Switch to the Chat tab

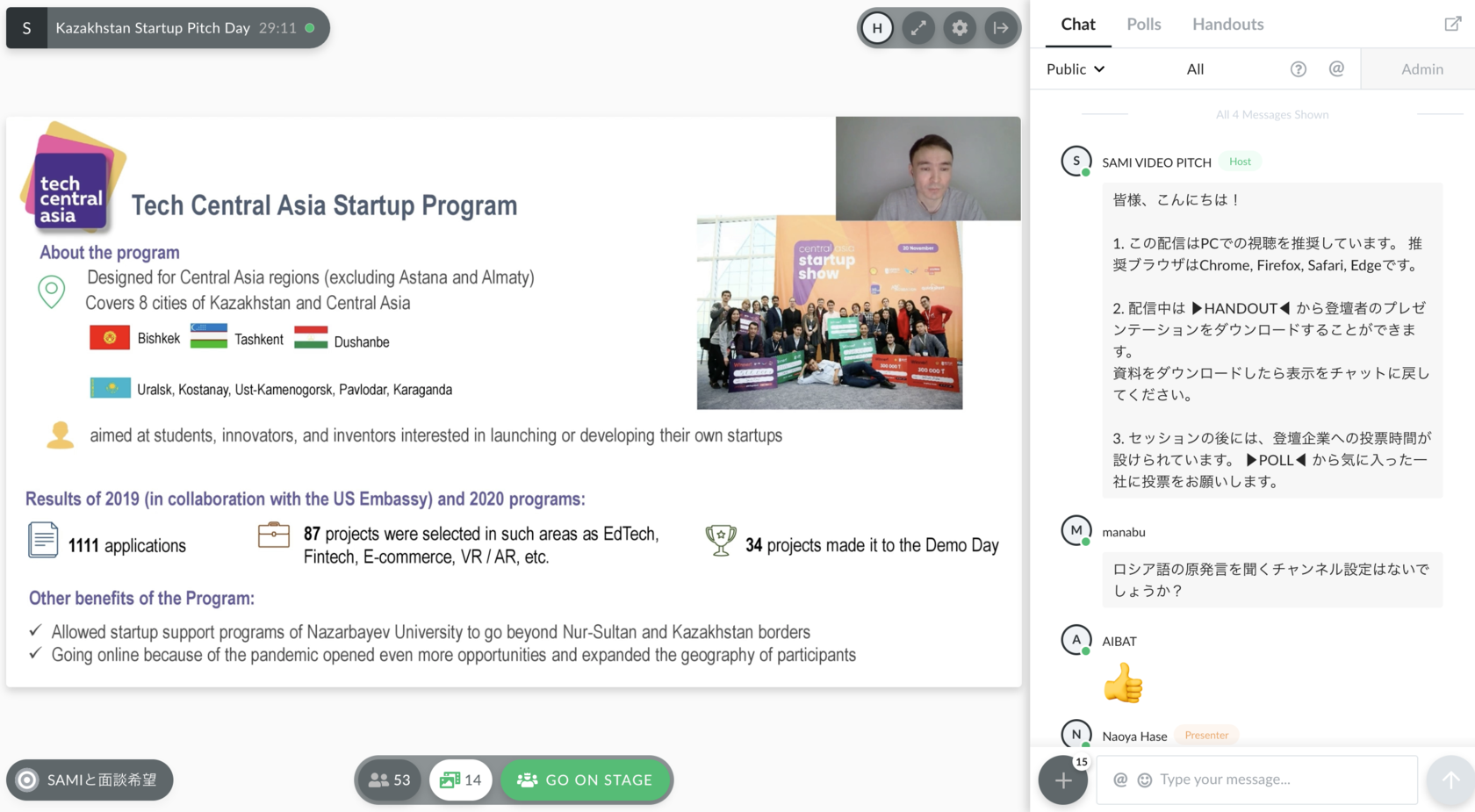pos(1078,25)
